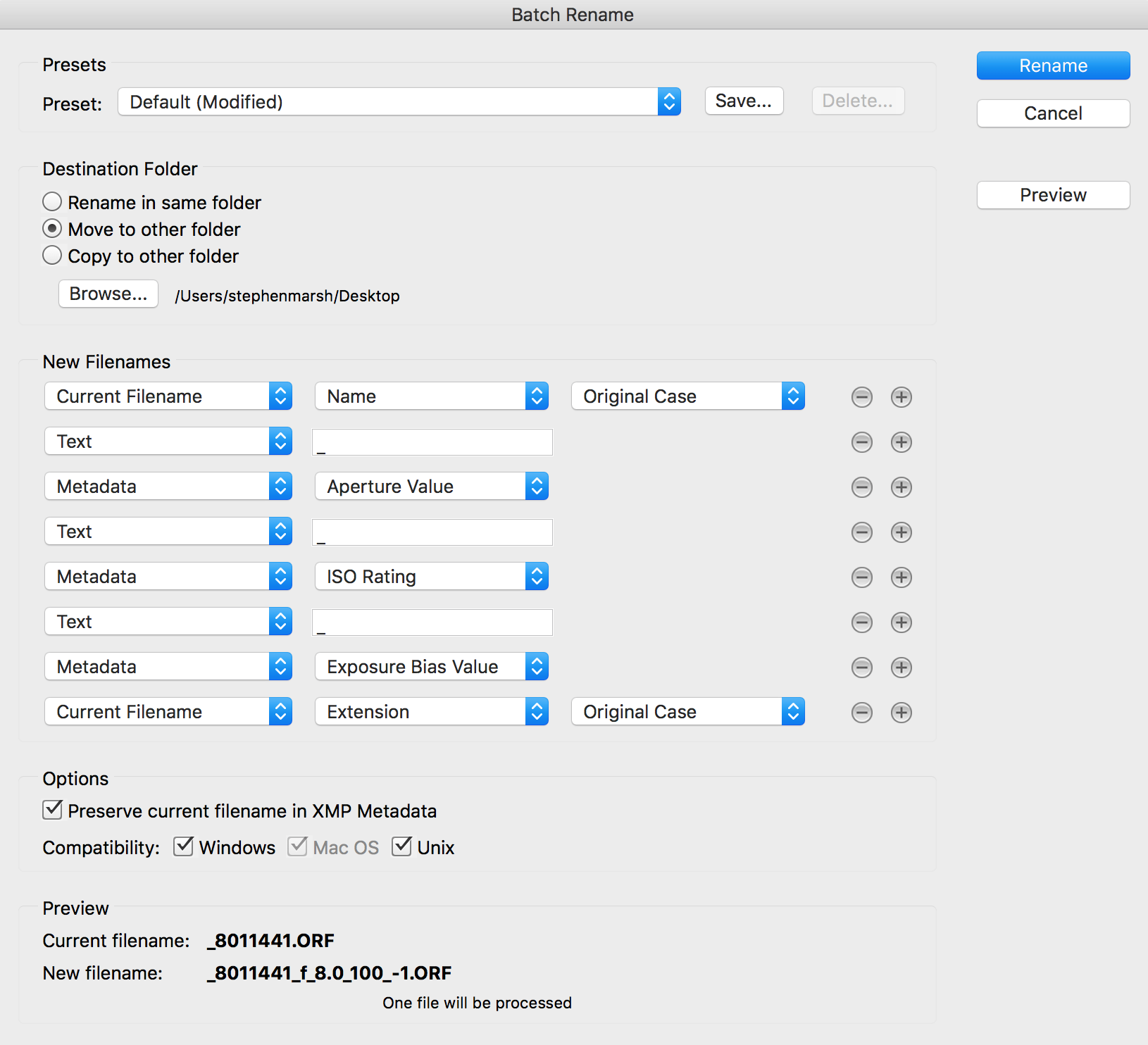Click the first Text row input field

tap(432, 442)
